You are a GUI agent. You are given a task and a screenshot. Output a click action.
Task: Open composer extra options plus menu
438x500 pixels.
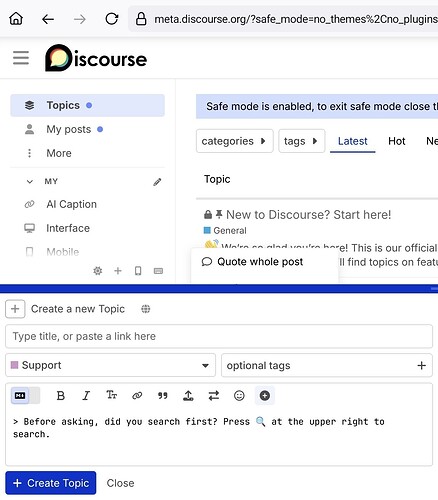[265, 396]
